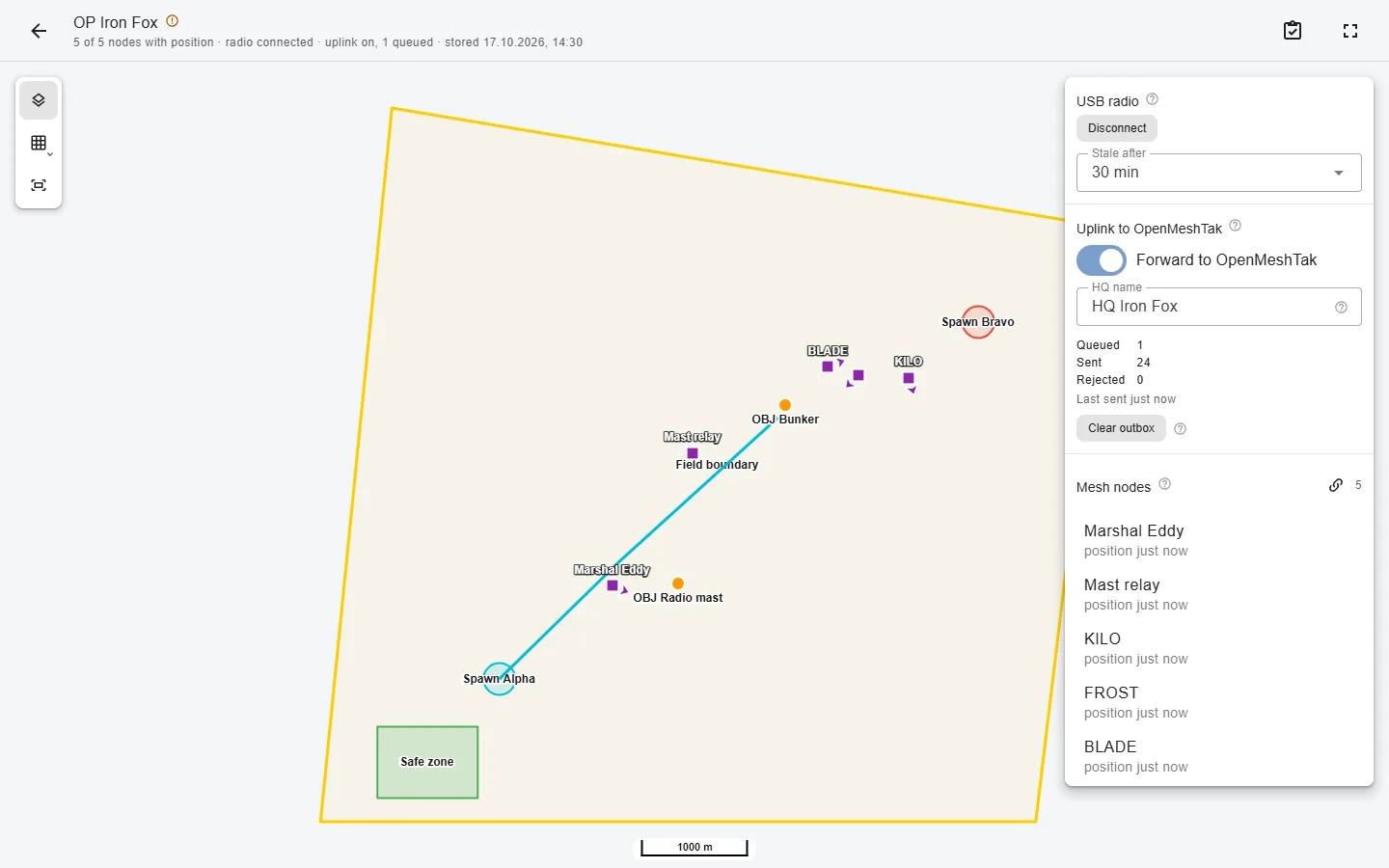
Task: Click the OP Iron Fox title
Action: click(116, 22)
